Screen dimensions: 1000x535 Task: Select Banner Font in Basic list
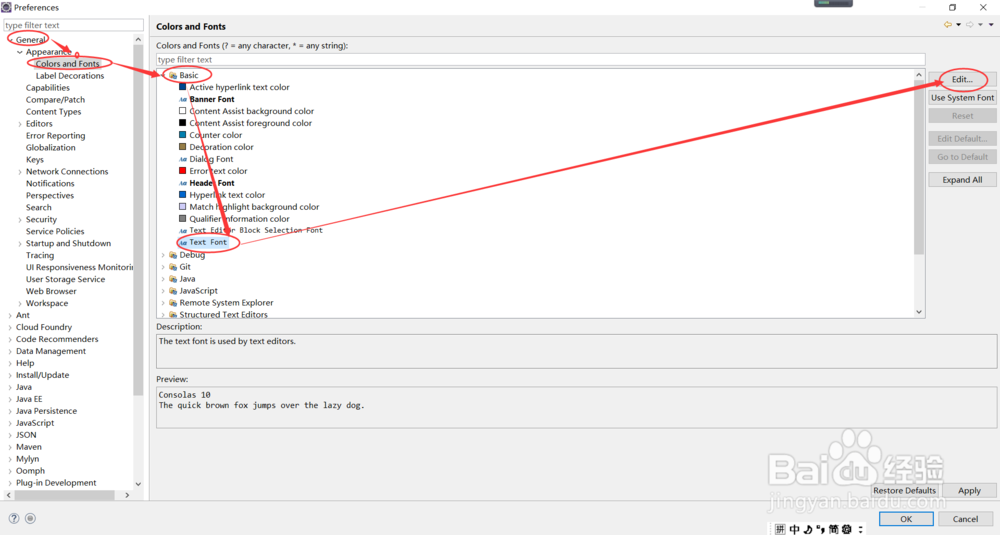point(212,99)
